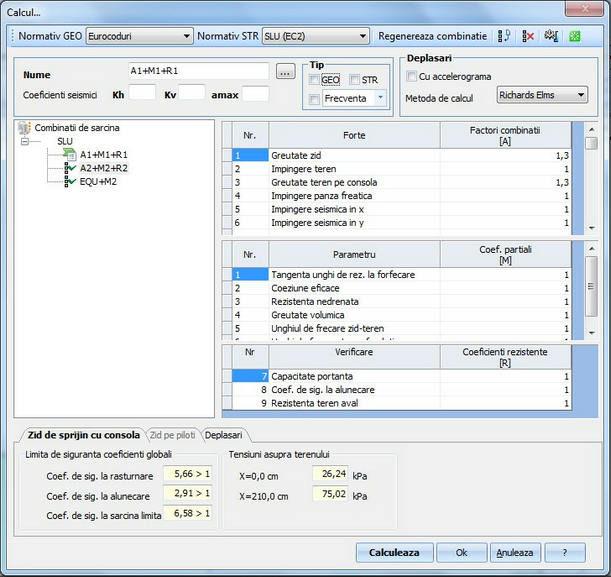Enable the GEO type checkbox
Viewport: 611px width, 577px height.
(314, 79)
